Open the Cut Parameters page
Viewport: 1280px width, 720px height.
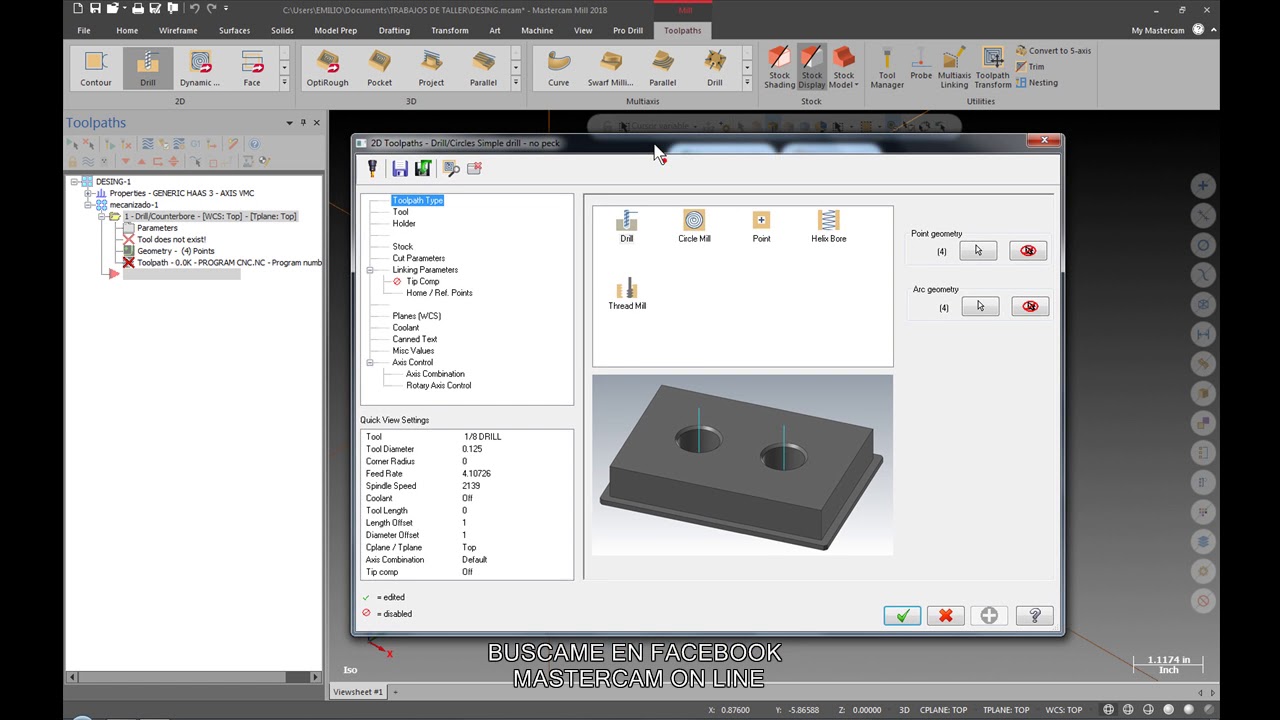pos(419,258)
